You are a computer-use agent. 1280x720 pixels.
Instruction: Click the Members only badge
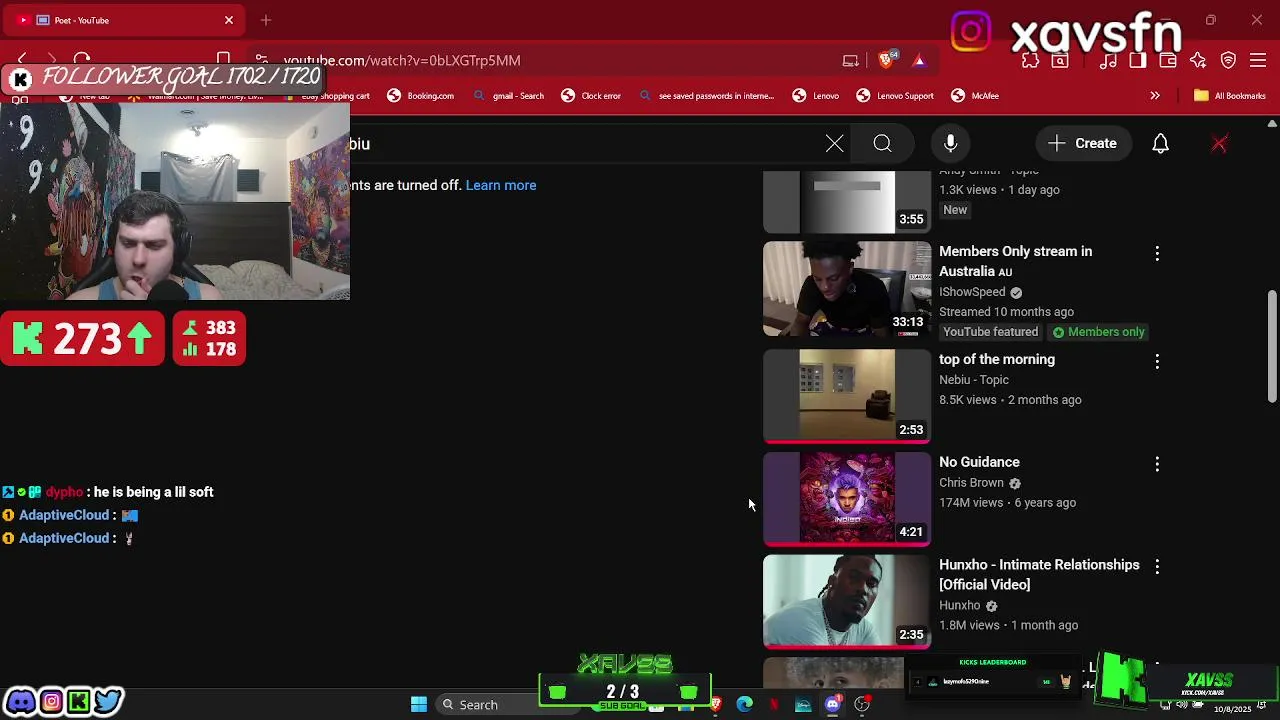1098,332
